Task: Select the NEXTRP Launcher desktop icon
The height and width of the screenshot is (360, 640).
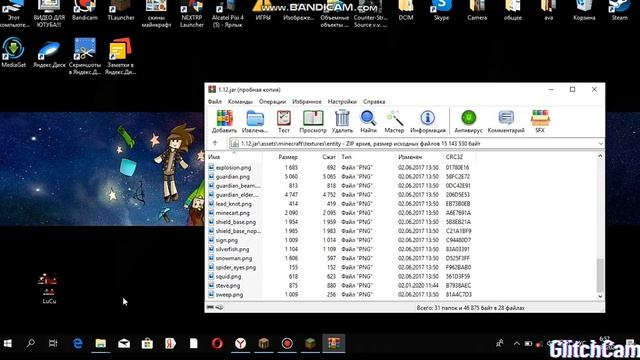Action: [x=192, y=14]
